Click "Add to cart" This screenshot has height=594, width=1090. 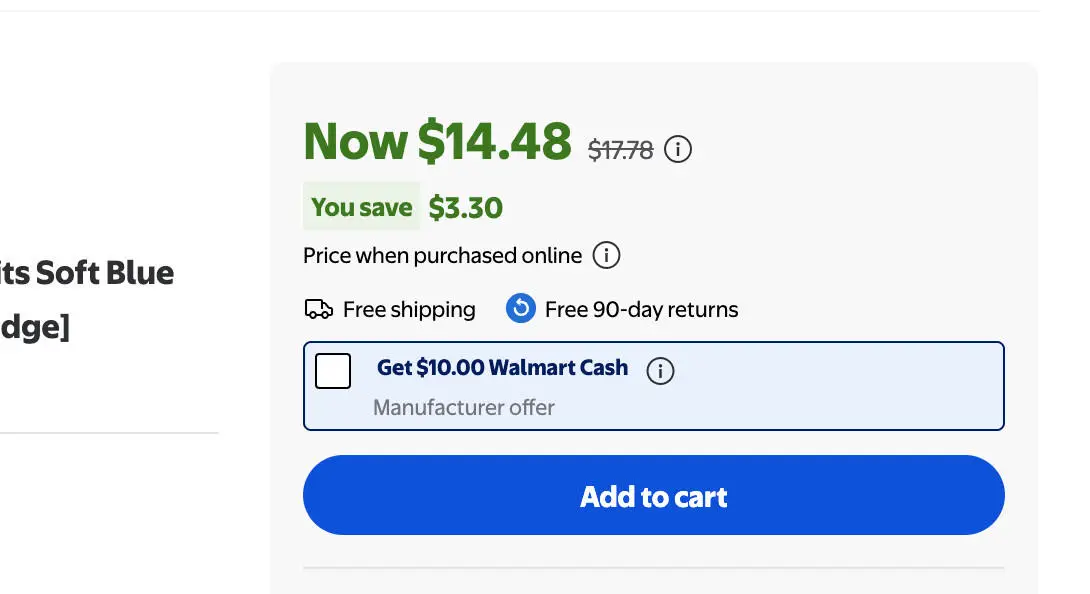click(653, 496)
